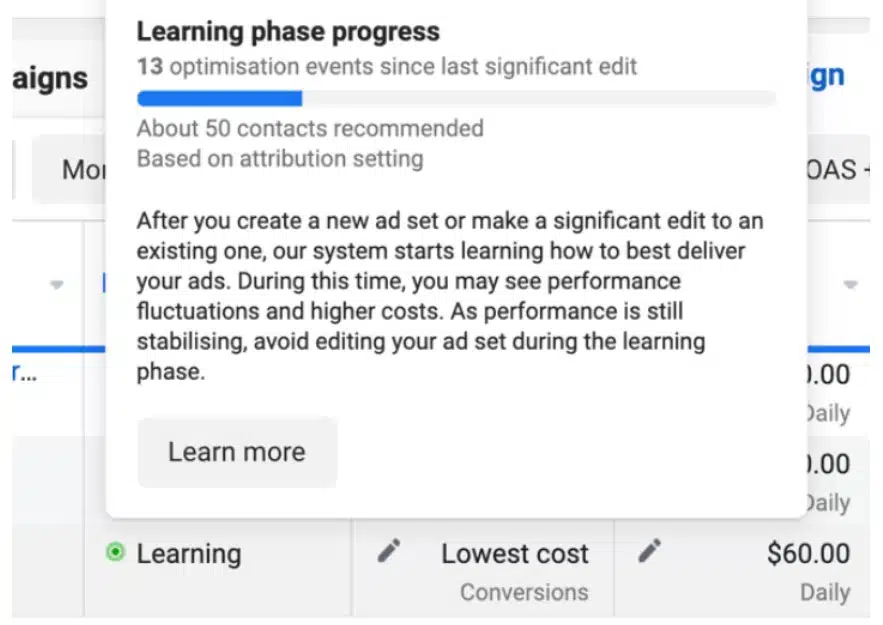883x625 pixels.
Task: Click the blue link in the top right
Action: pos(822,75)
